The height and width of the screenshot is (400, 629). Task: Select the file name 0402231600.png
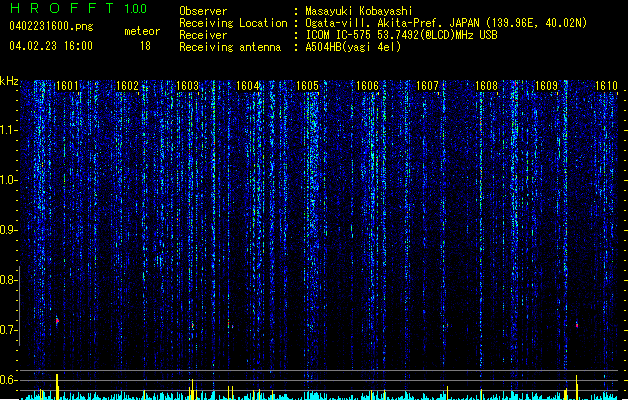pos(51,26)
